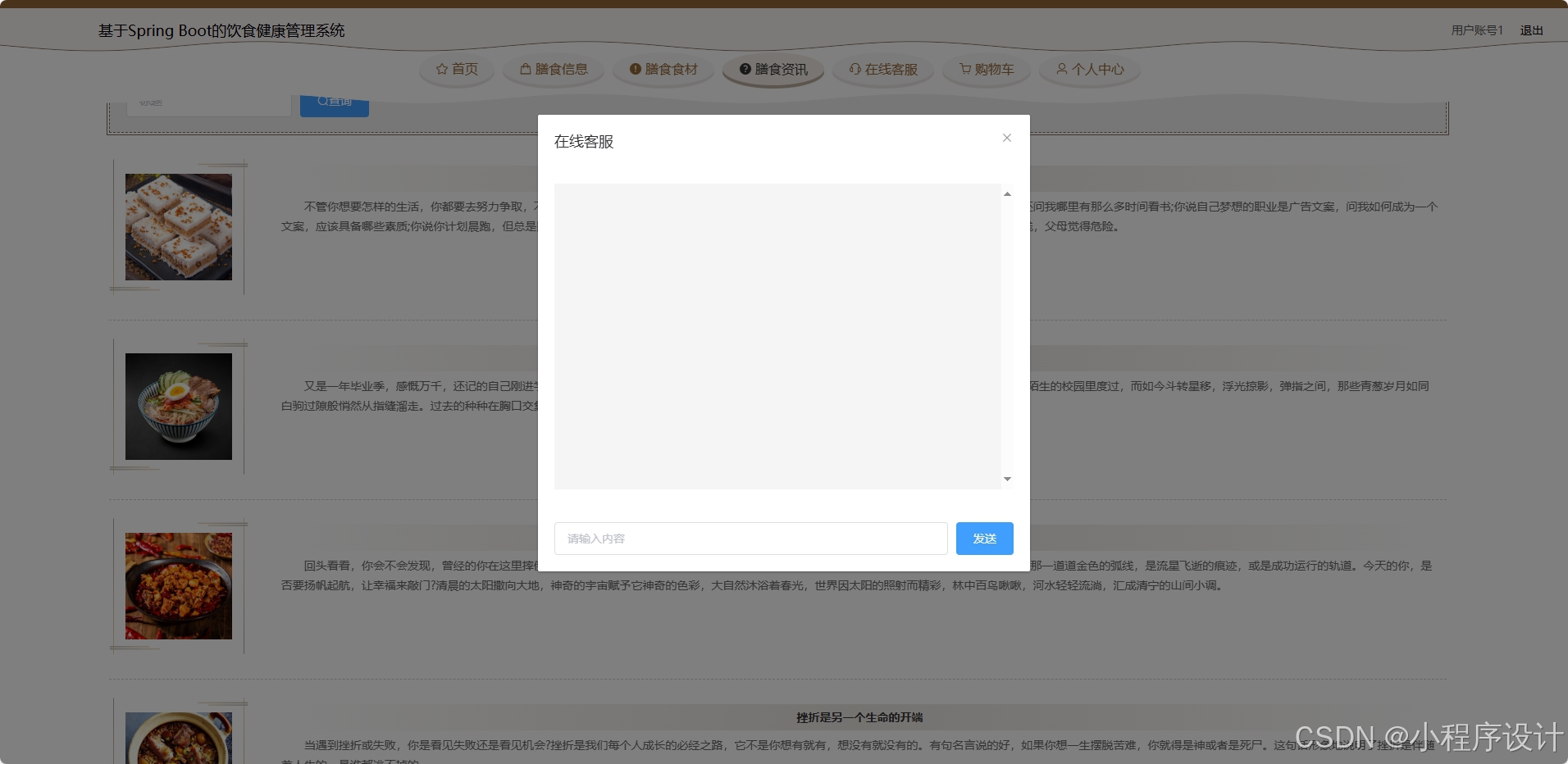Click article text starting 回头看看，你会不会发现
Viewport: 1568px width, 764px height.
856,575
